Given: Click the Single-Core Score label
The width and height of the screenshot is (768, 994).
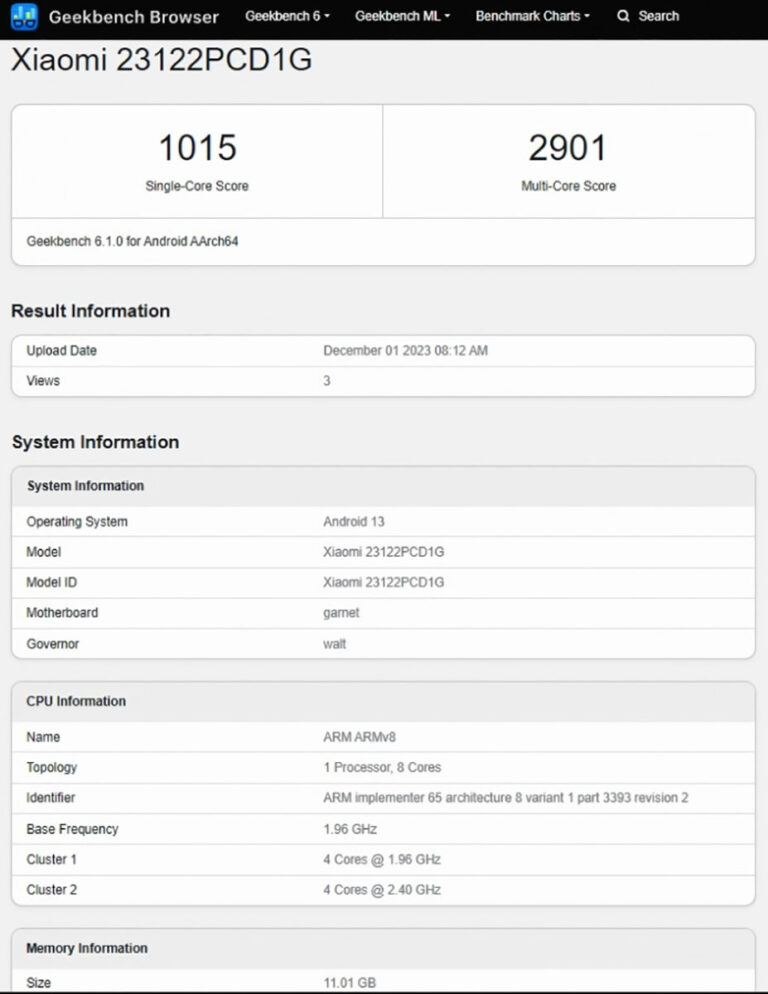Looking at the screenshot, I should [x=197, y=186].
